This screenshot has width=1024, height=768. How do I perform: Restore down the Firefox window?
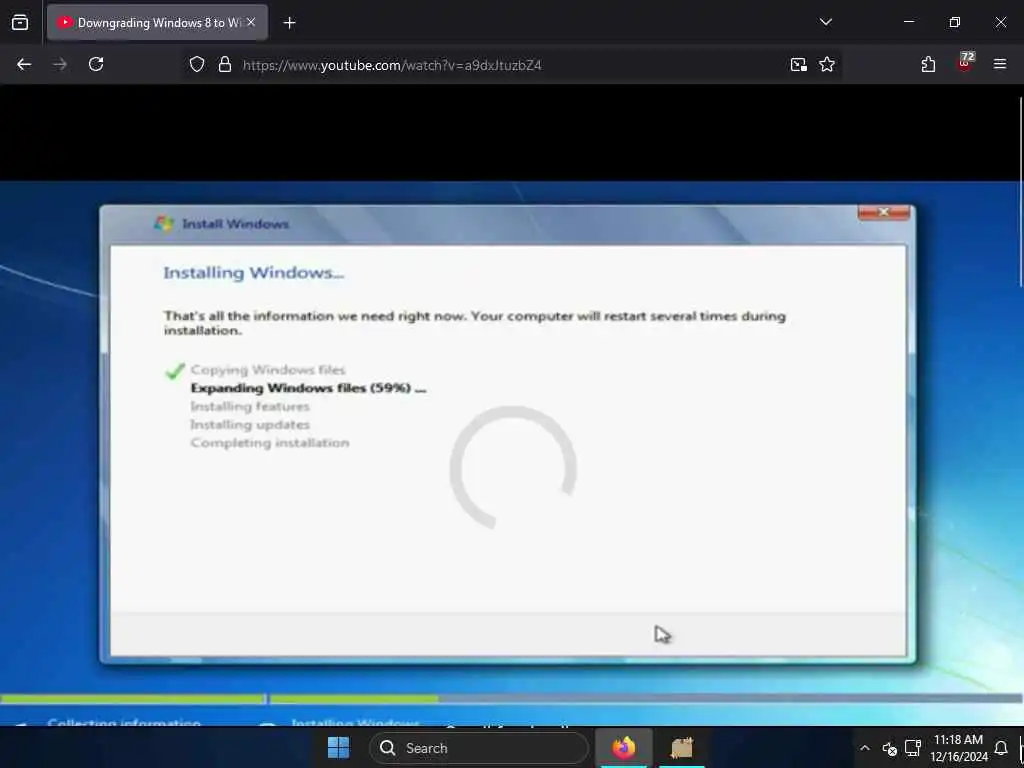(955, 22)
